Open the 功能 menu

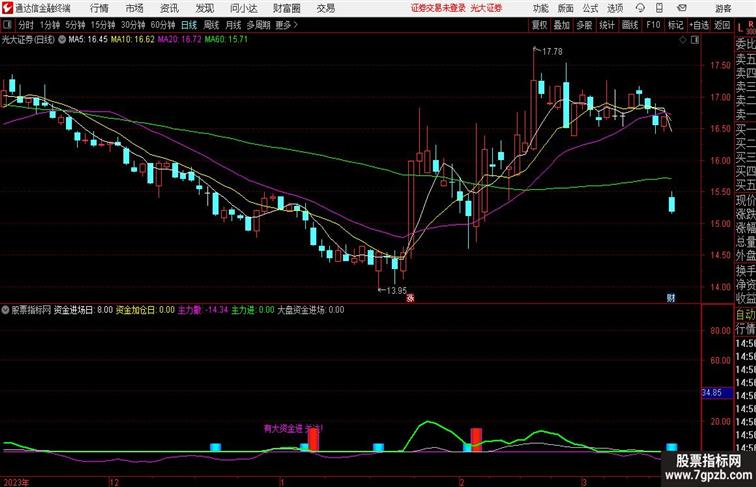tap(540, 8)
